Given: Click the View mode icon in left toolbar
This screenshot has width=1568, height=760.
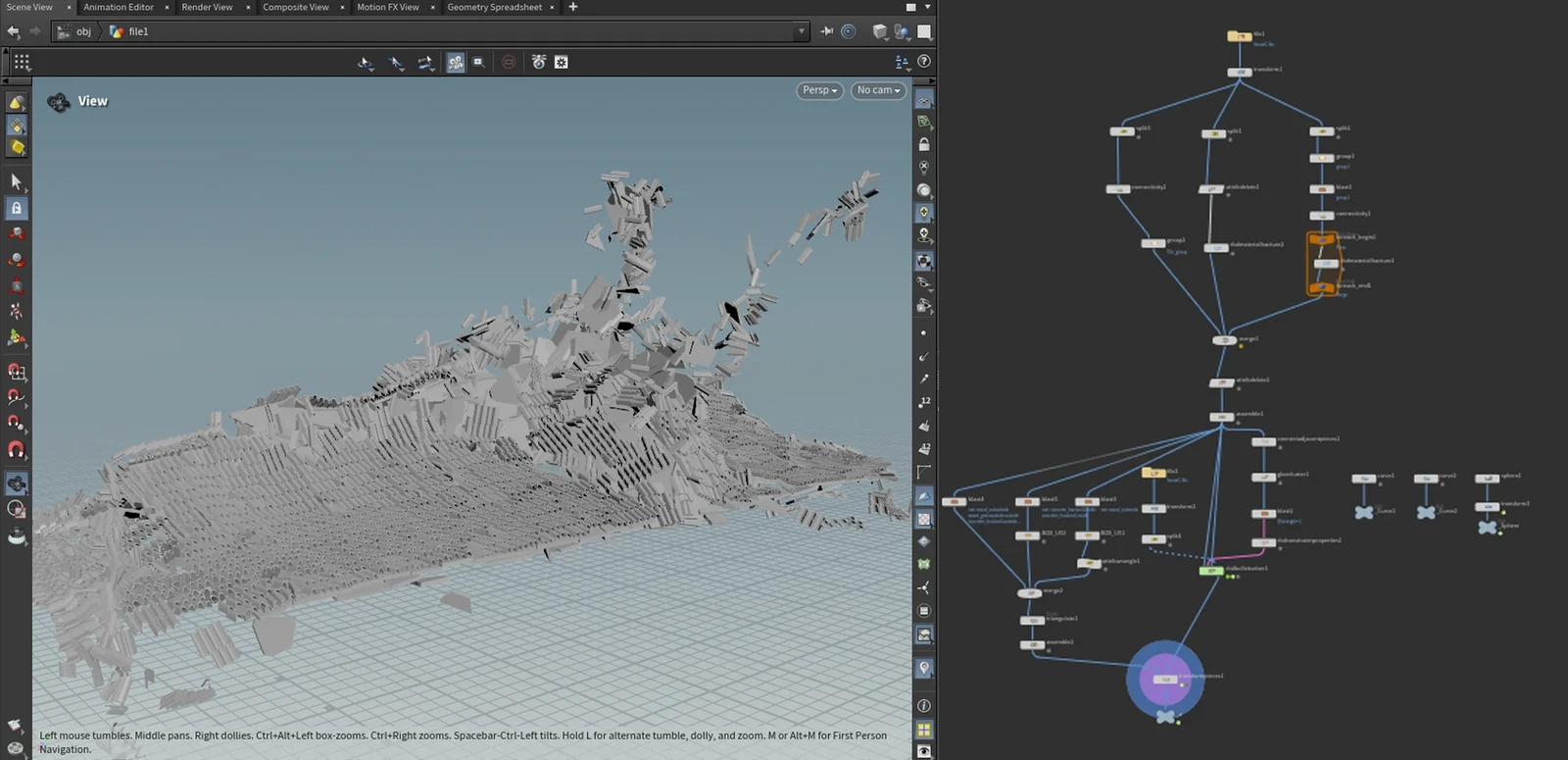Looking at the screenshot, I should (17, 483).
